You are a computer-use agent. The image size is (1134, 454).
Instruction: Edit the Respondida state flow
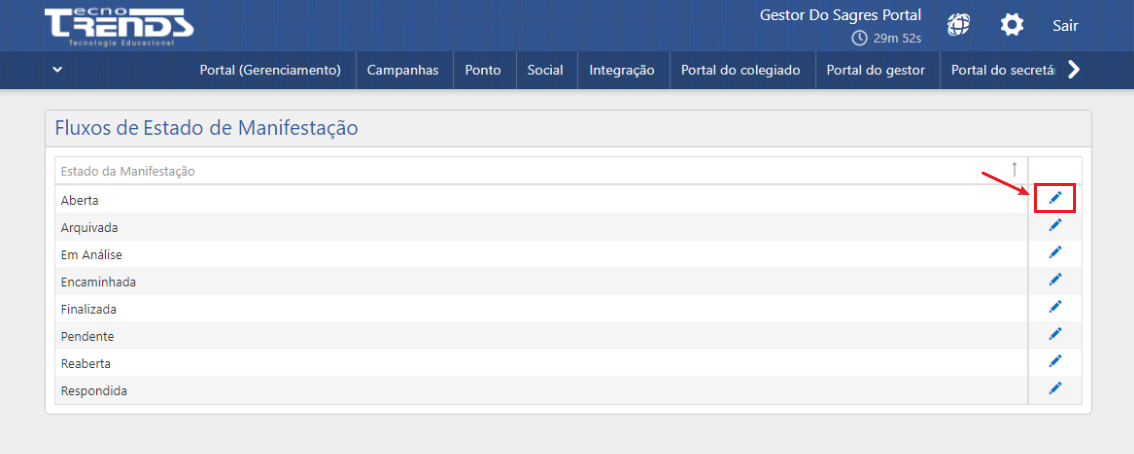coord(1055,388)
